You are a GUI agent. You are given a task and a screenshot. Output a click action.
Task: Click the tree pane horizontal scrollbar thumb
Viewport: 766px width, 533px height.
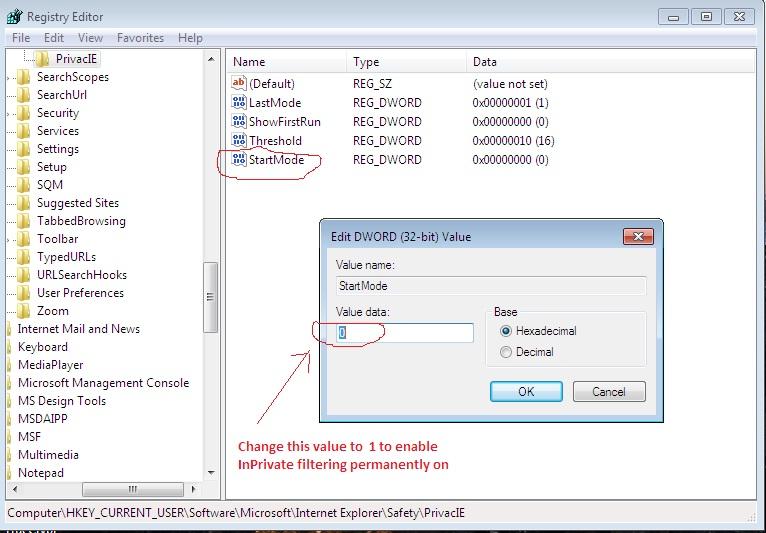(x=133, y=489)
